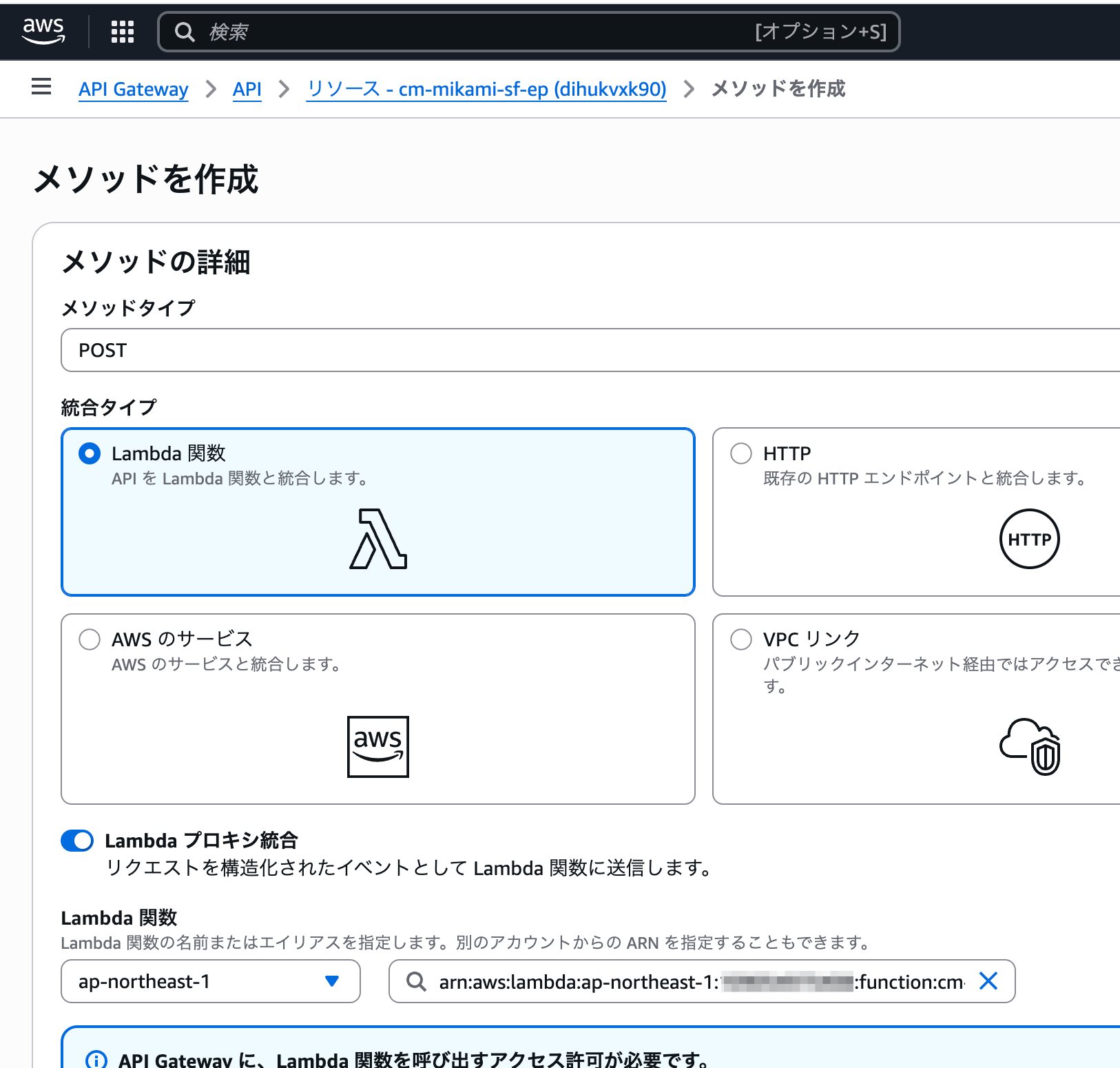Click the AWS logo home icon
The height and width of the screenshot is (1068, 1120).
coord(43,31)
